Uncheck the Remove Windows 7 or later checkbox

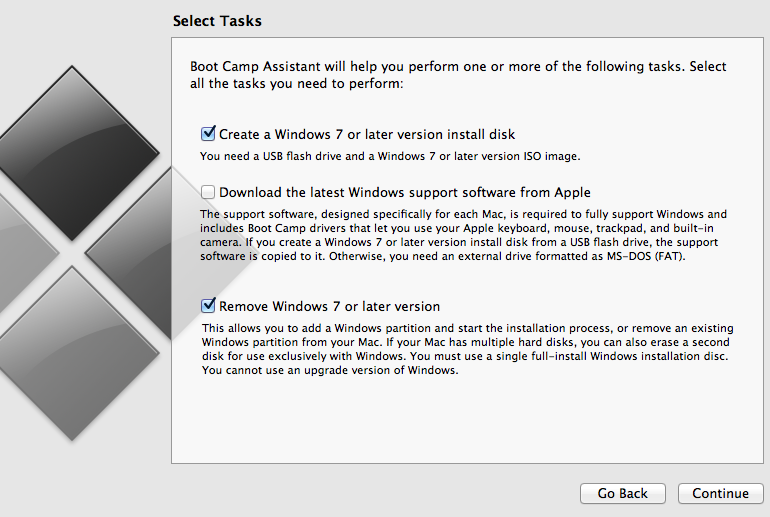tap(208, 305)
